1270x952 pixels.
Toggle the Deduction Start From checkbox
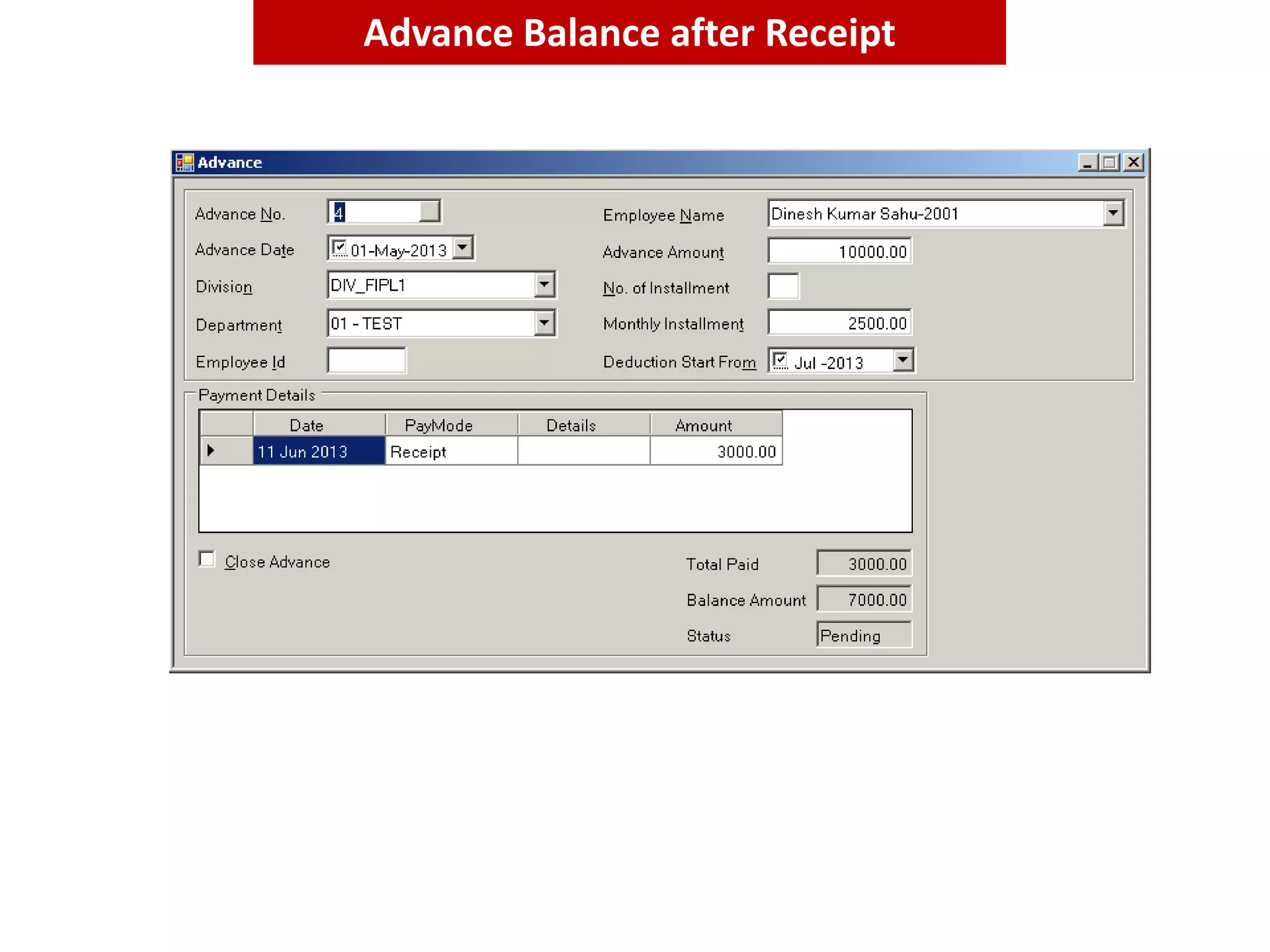click(781, 361)
